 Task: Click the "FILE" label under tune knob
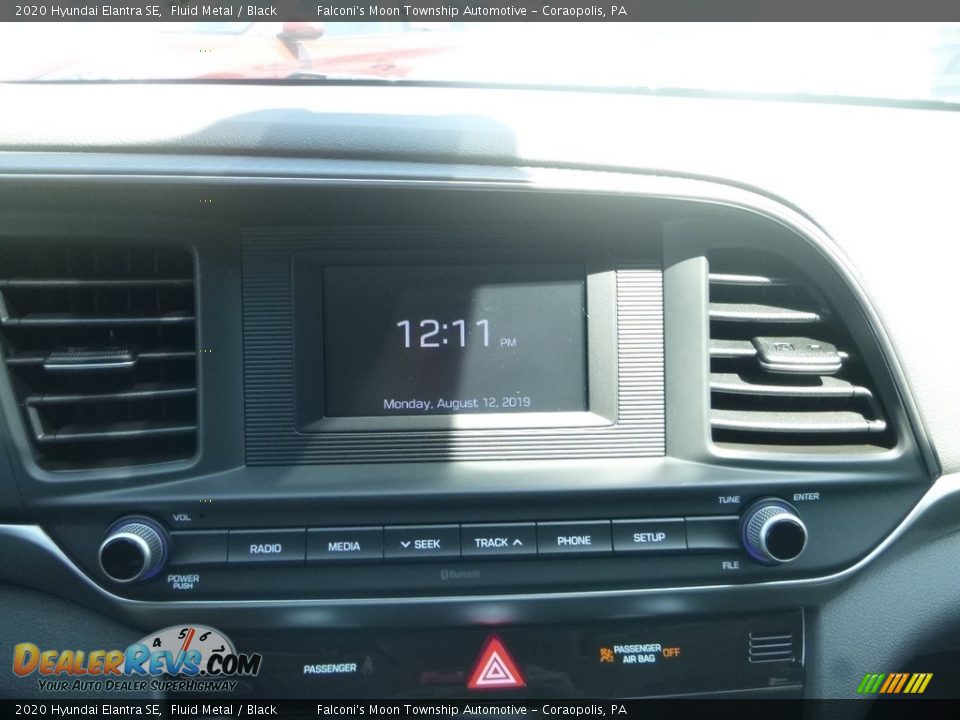730,565
